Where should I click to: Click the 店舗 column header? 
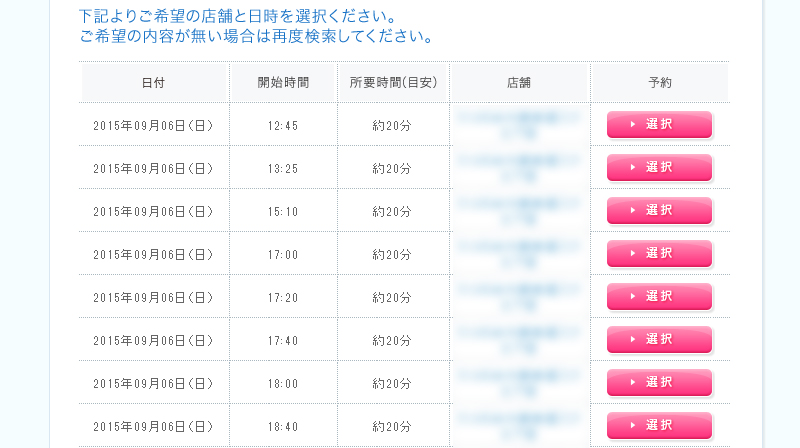519,83
